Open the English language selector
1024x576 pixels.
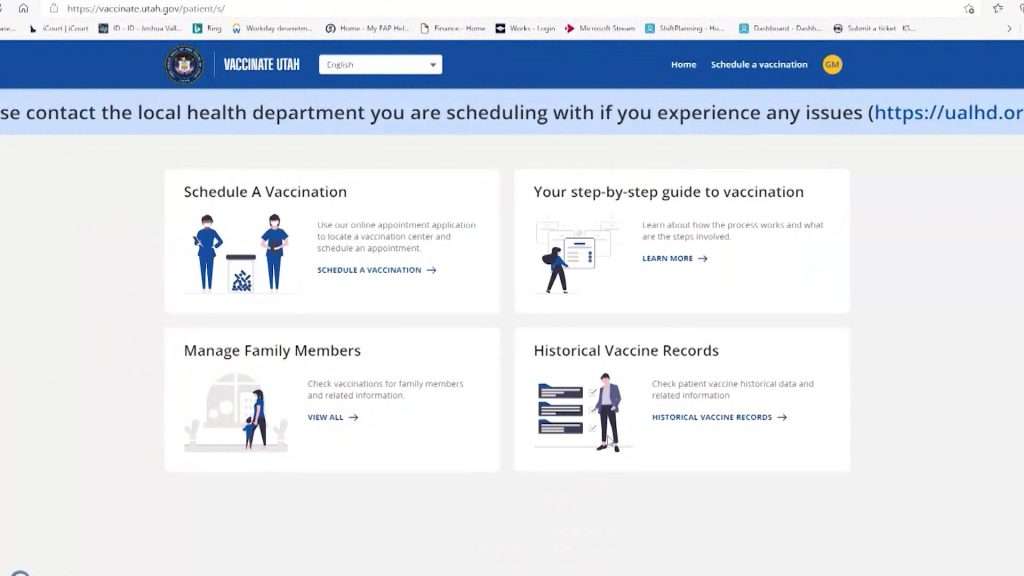tap(378, 63)
